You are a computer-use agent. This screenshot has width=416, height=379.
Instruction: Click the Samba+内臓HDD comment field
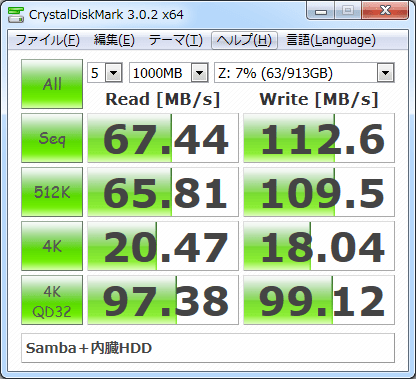(x=208, y=348)
